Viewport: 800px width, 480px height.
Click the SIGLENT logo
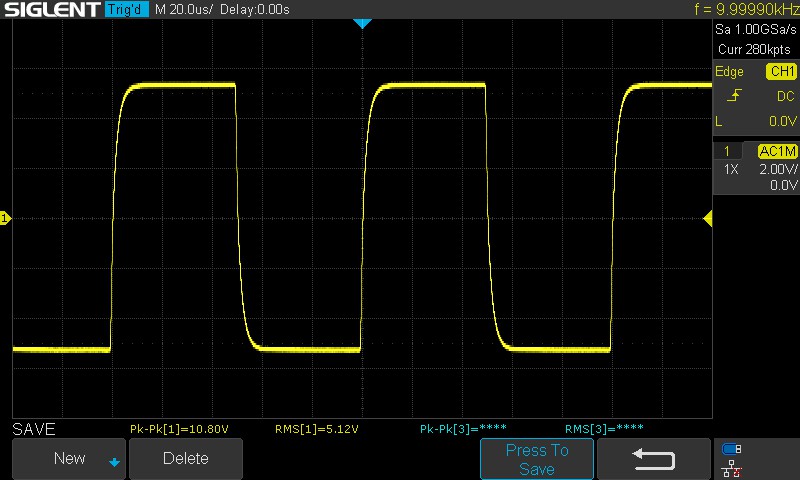pyautogui.click(x=52, y=9)
